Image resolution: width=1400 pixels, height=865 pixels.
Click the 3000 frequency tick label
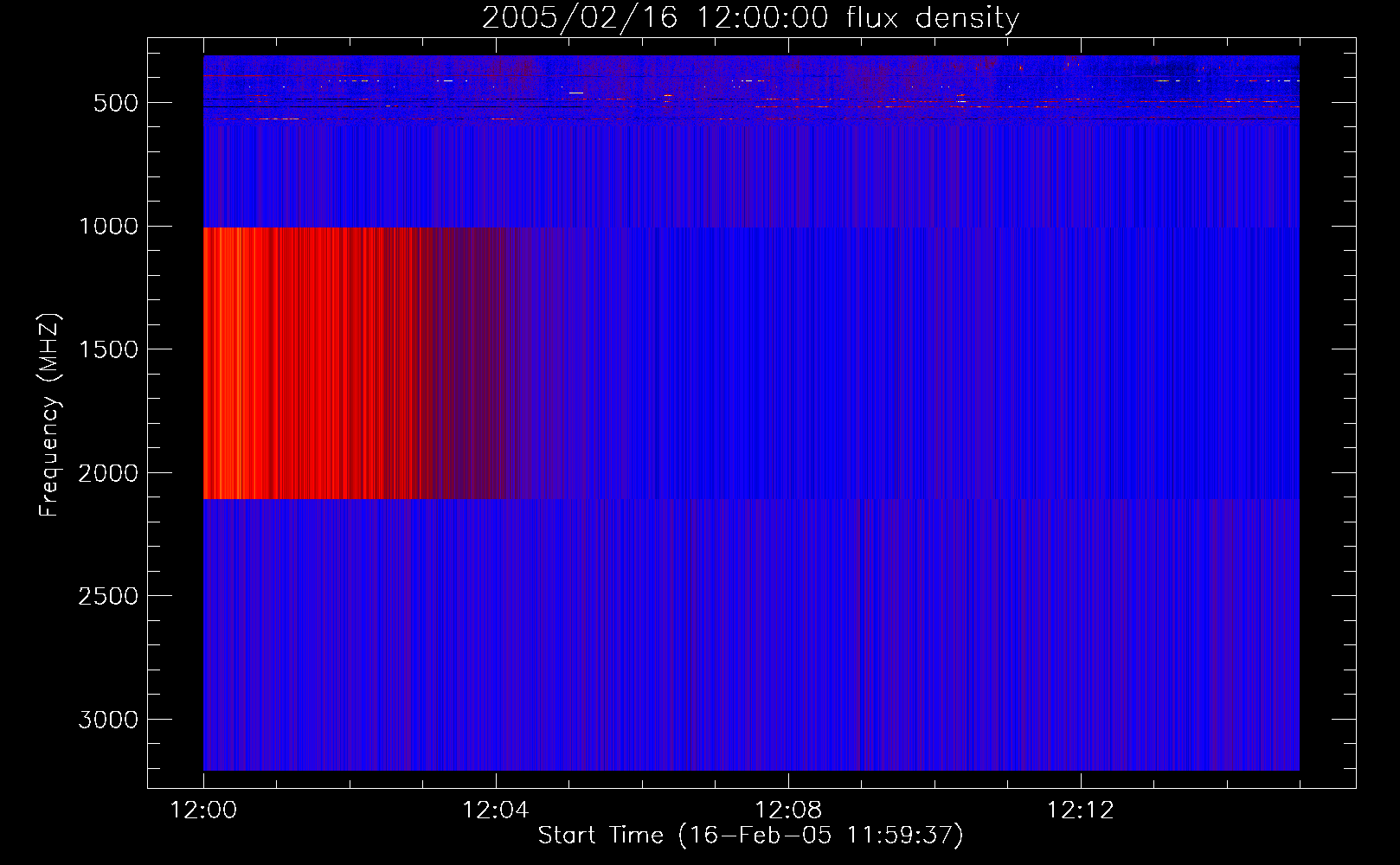pyautogui.click(x=108, y=720)
